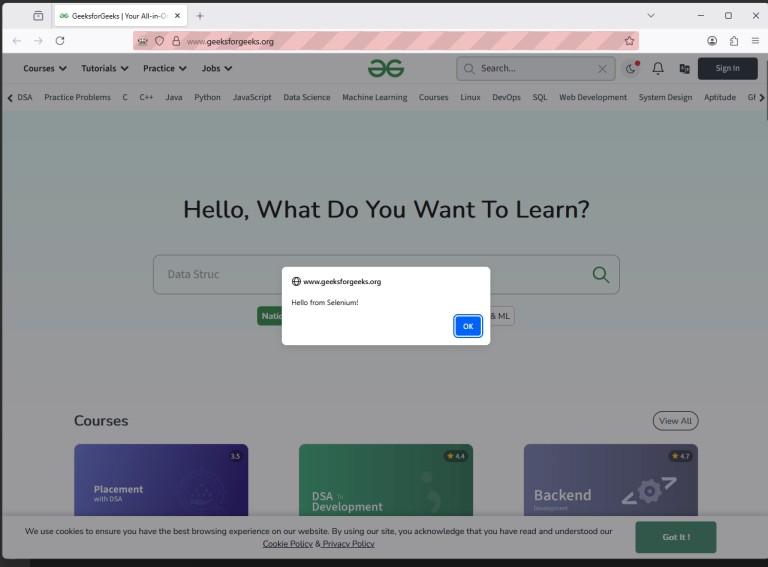Open the Data Science topic

coord(307,97)
